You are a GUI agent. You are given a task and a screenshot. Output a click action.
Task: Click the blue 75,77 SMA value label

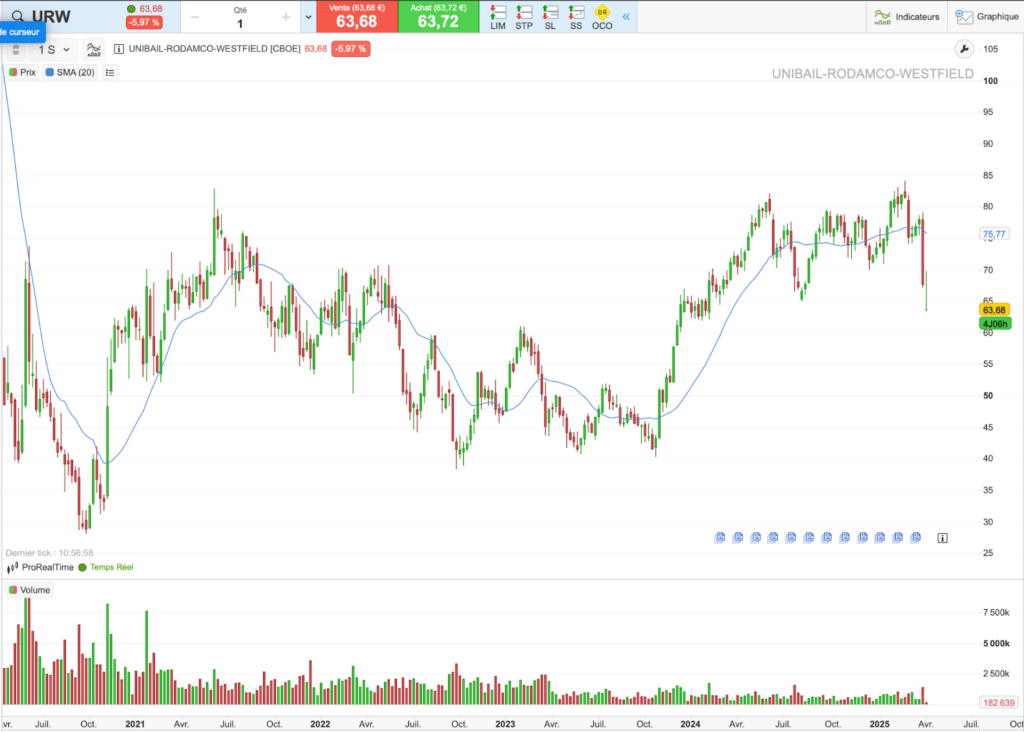[994, 234]
